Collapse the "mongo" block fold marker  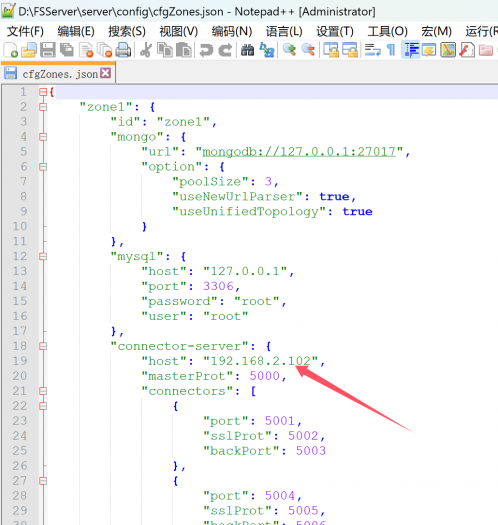(43, 137)
